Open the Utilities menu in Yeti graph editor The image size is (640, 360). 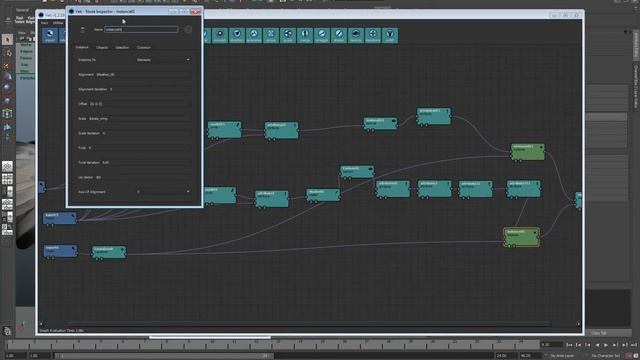tap(58, 23)
